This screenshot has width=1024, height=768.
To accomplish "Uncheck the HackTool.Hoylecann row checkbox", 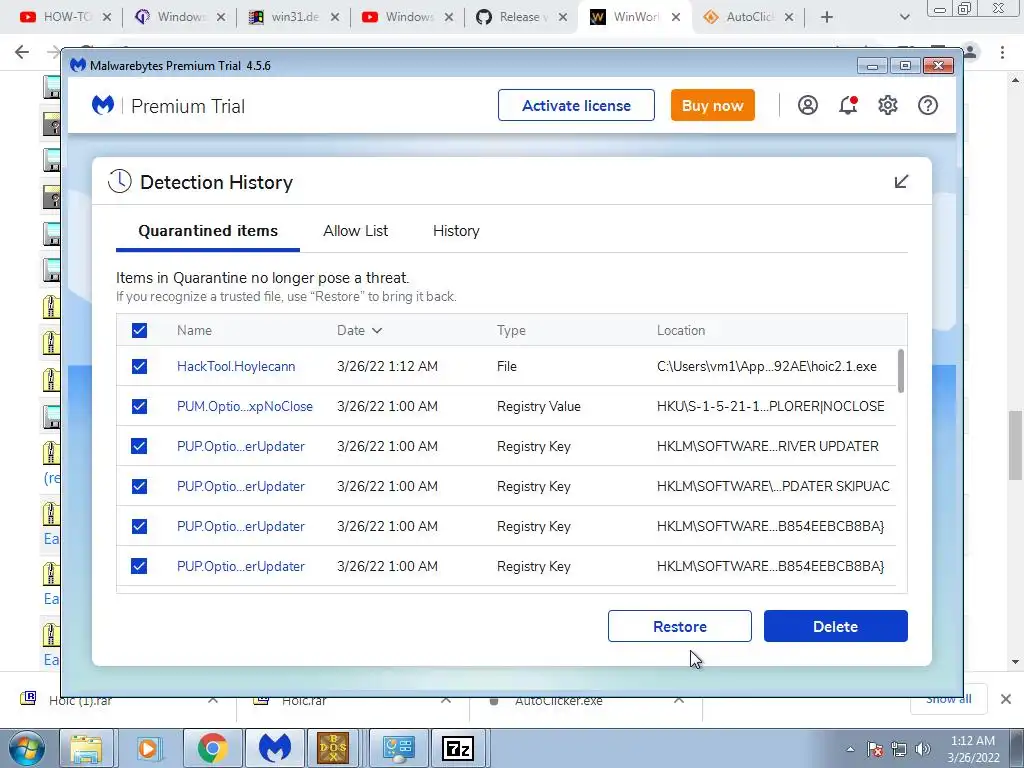I will (139, 366).
